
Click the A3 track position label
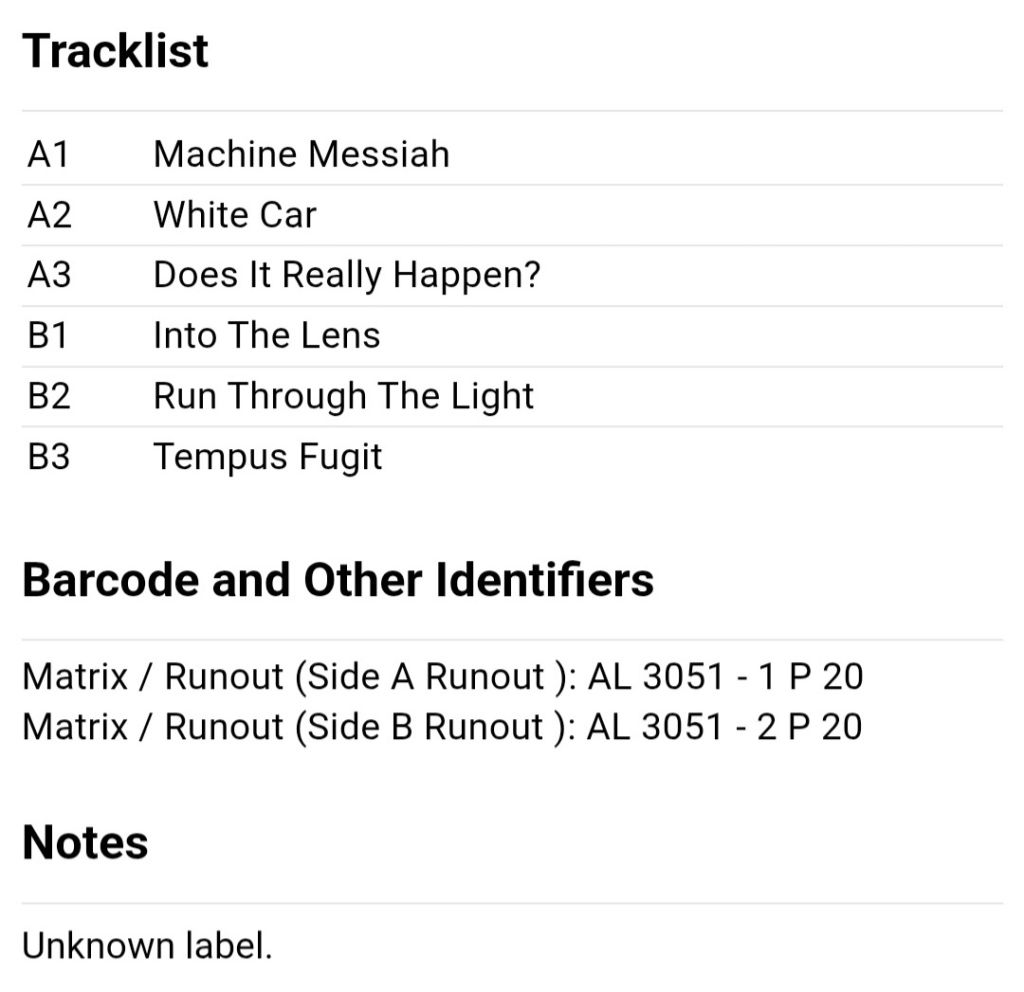tap(49, 274)
